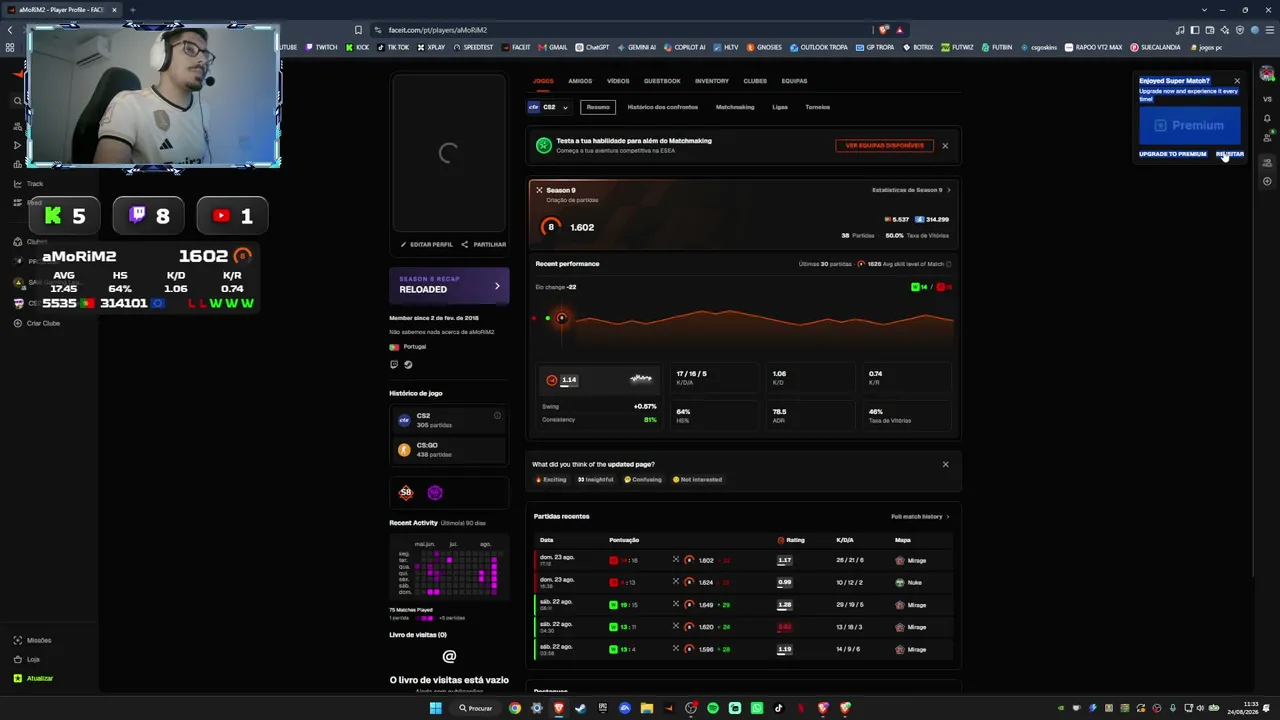Click PARTILHAR to share profile
The height and width of the screenshot is (720, 1280).
(x=484, y=245)
